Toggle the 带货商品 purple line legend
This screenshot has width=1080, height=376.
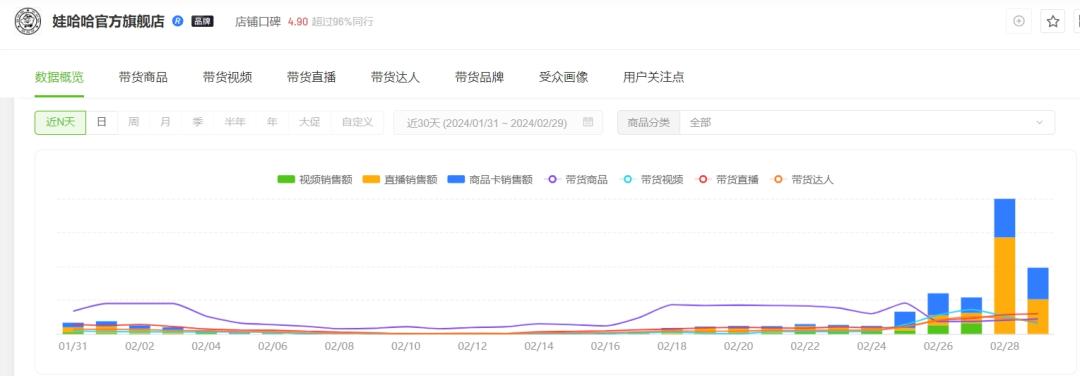click(577, 180)
